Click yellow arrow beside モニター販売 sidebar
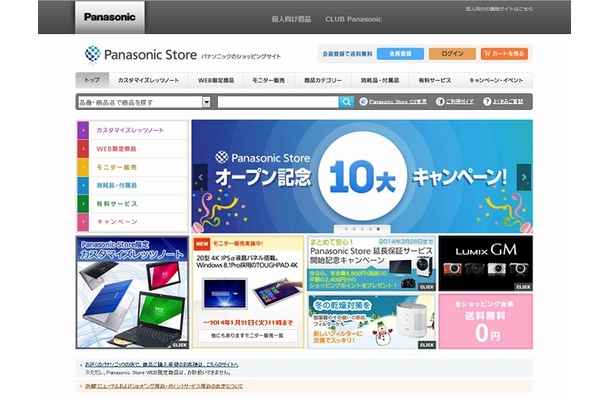Image resolution: width=610 pixels, height=400 pixels. [83, 167]
